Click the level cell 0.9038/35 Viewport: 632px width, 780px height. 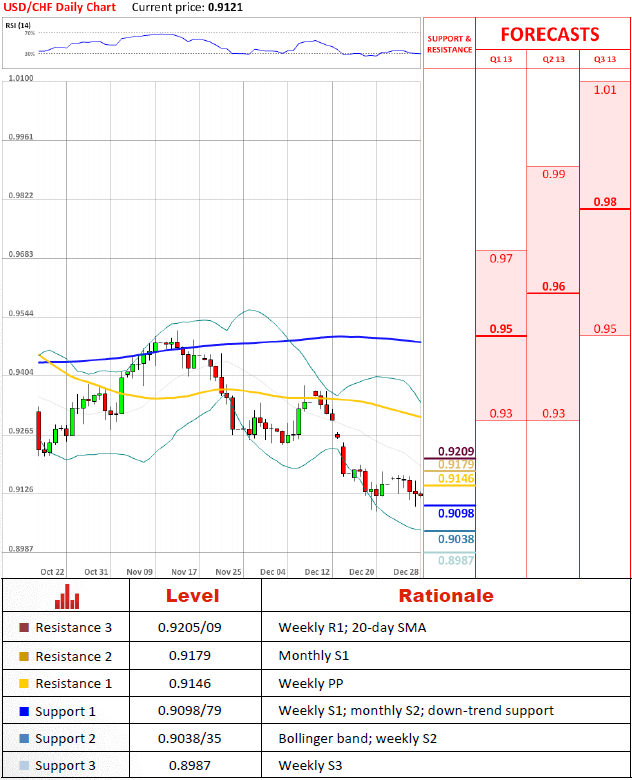click(x=190, y=738)
